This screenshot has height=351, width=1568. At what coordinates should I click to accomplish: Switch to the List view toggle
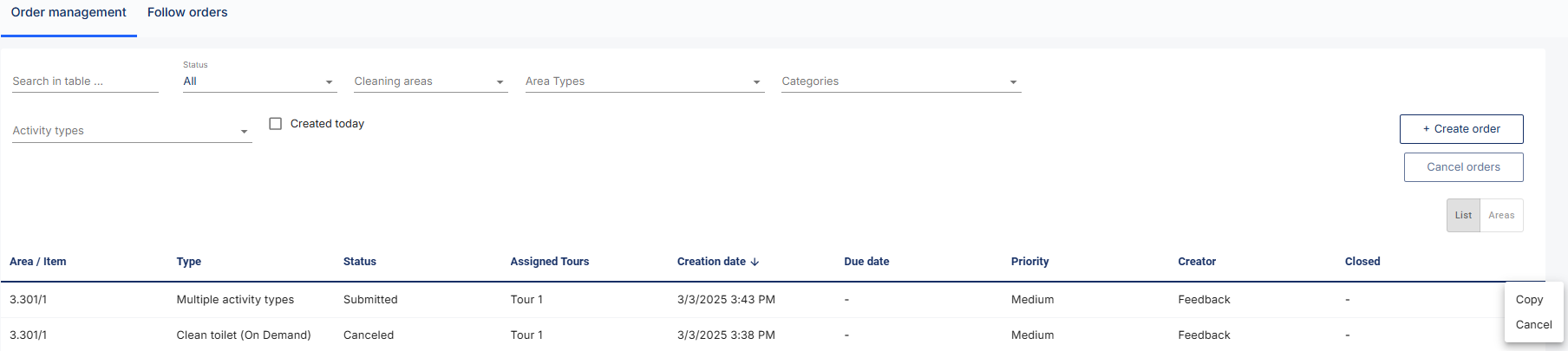tap(1463, 216)
